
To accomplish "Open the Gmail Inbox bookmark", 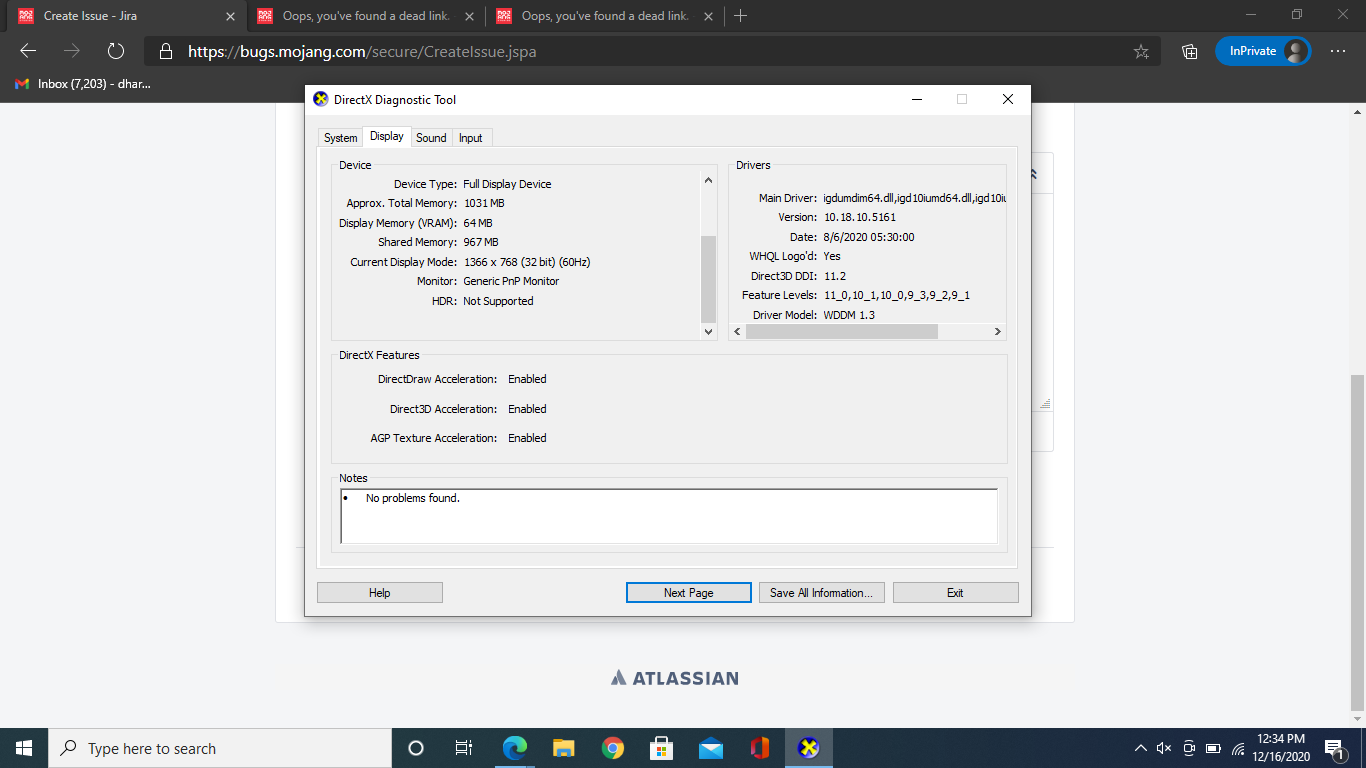I will coord(83,84).
